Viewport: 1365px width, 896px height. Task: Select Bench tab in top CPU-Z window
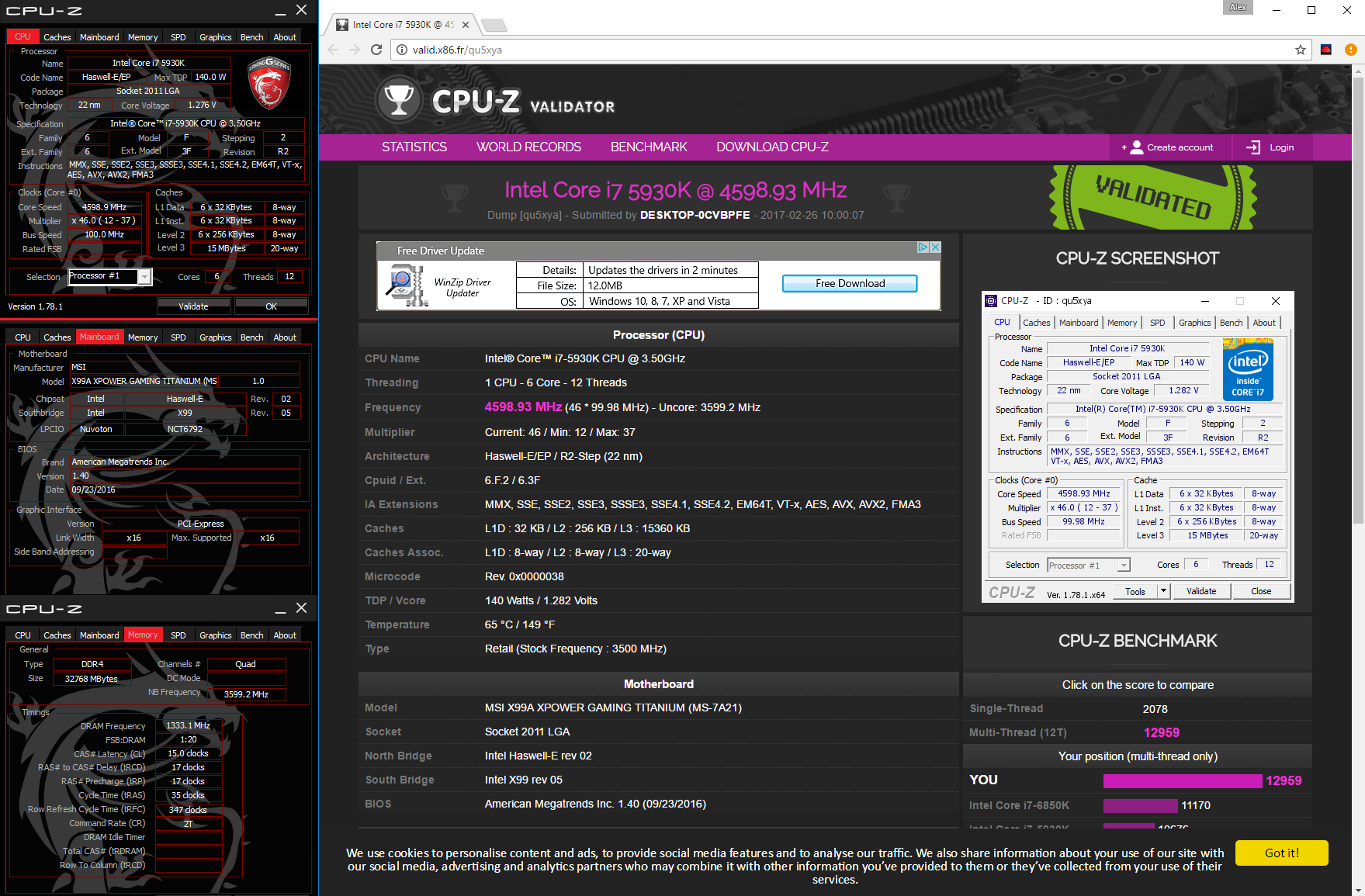[251, 37]
